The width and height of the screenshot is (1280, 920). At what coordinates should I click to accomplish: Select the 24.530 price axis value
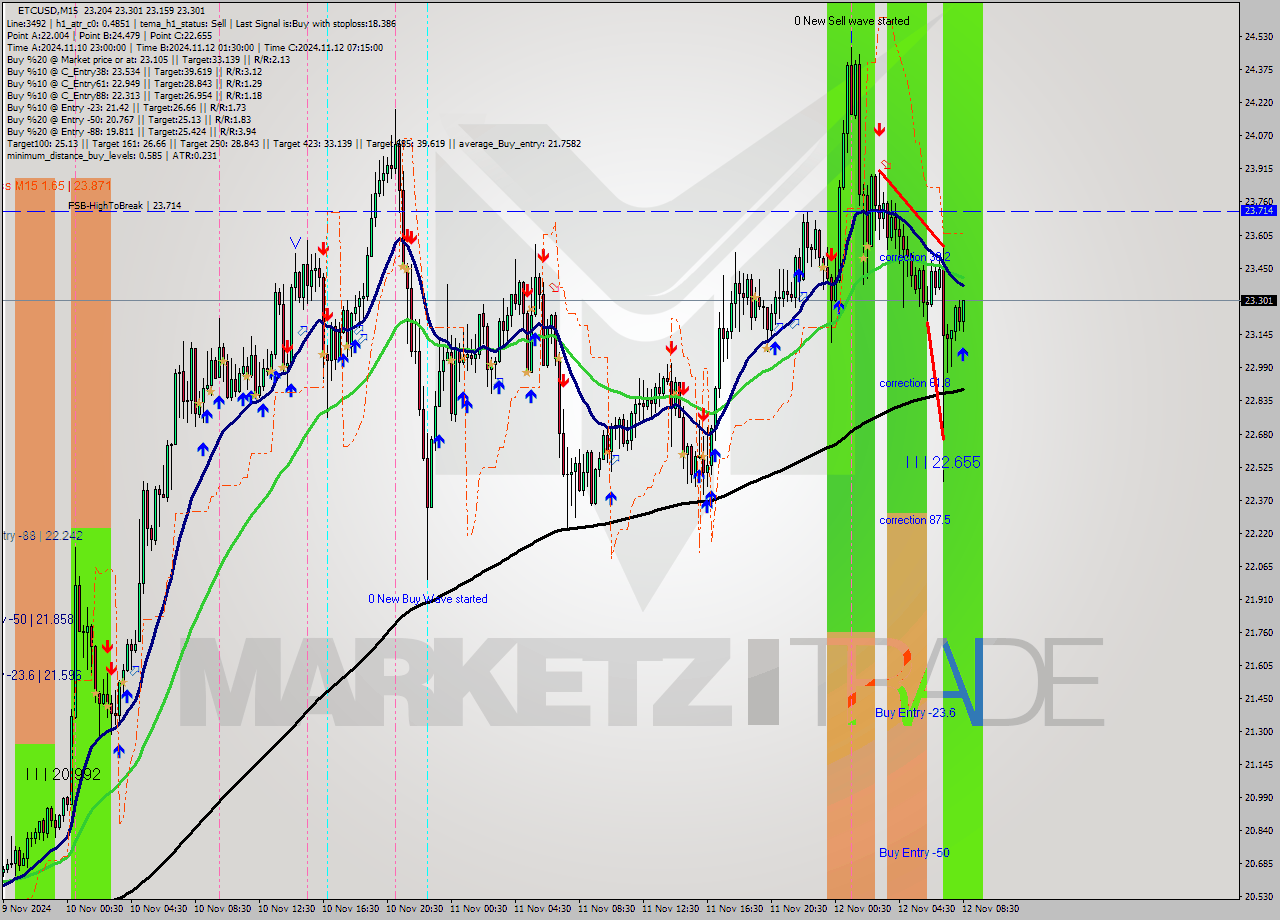tap(1258, 36)
